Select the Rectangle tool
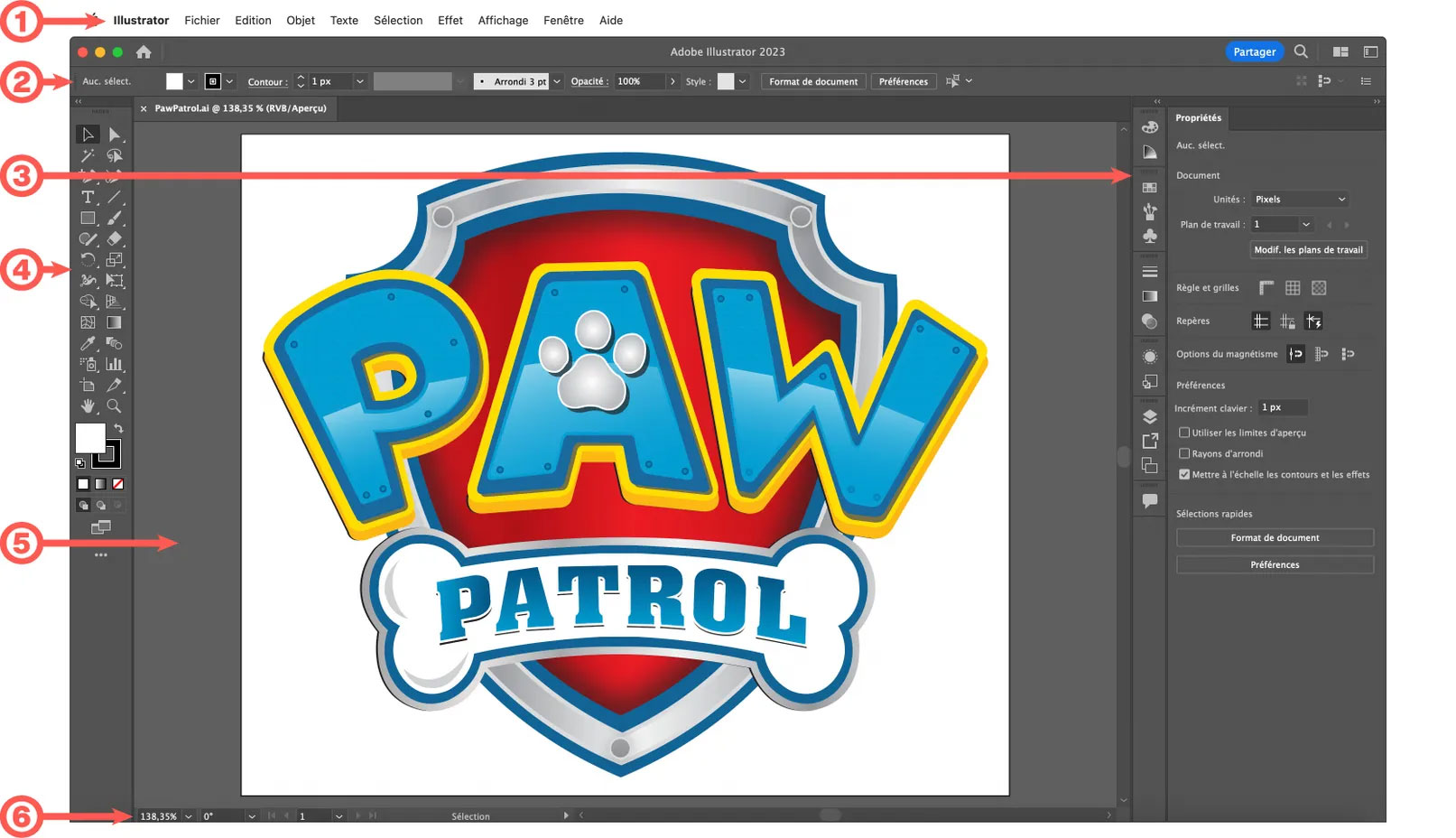This screenshot has width=1456, height=838. click(x=88, y=218)
